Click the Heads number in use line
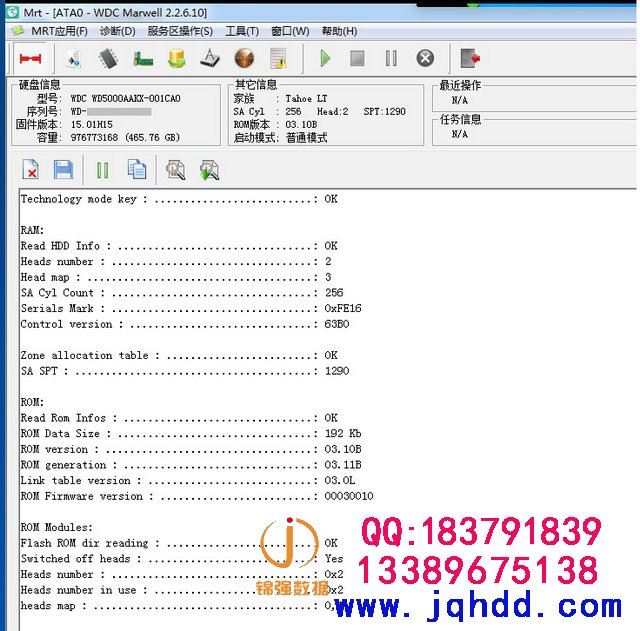 pyautogui.click(x=182, y=591)
